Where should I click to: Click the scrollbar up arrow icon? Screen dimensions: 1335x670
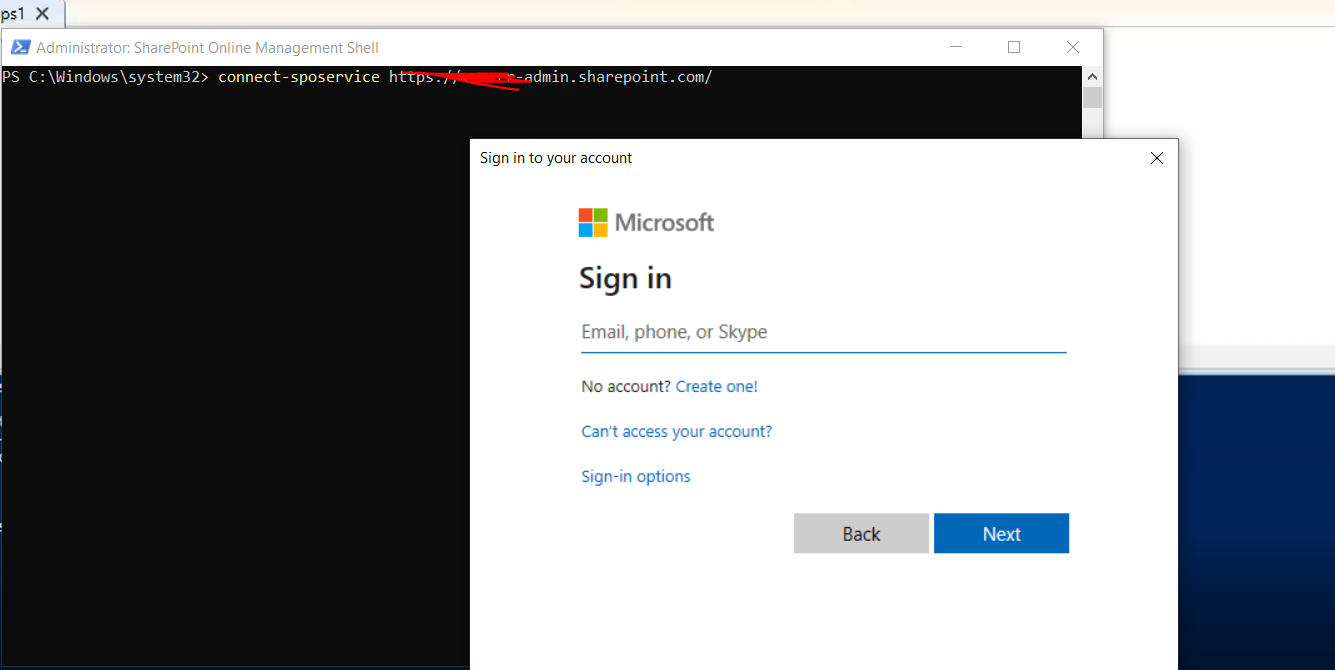(x=1092, y=76)
